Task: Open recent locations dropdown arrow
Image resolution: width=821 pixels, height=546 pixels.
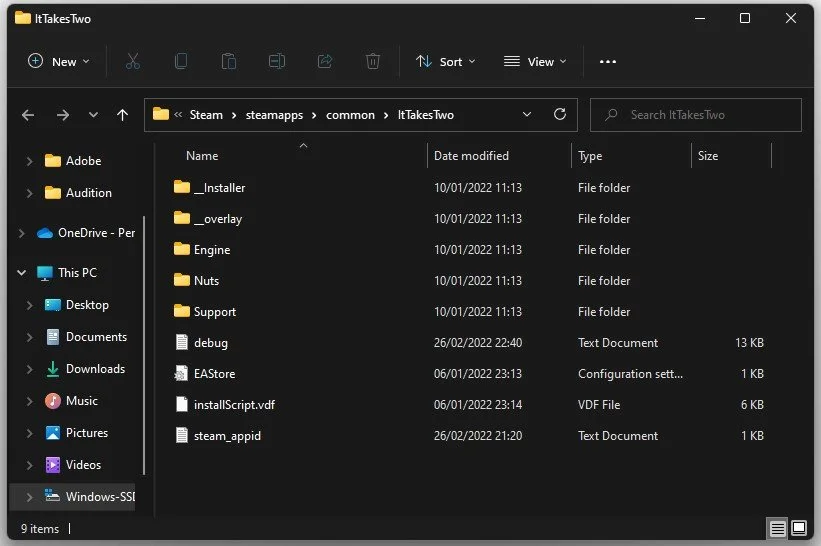Action: [93, 115]
